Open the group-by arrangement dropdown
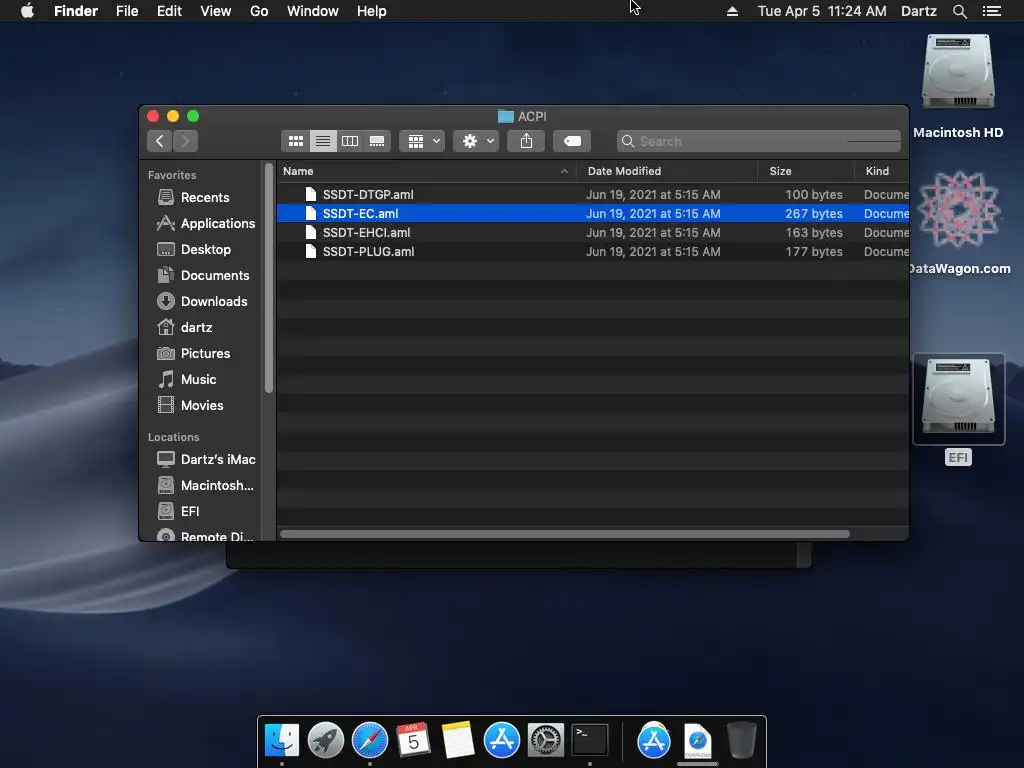1024x768 pixels. point(423,141)
